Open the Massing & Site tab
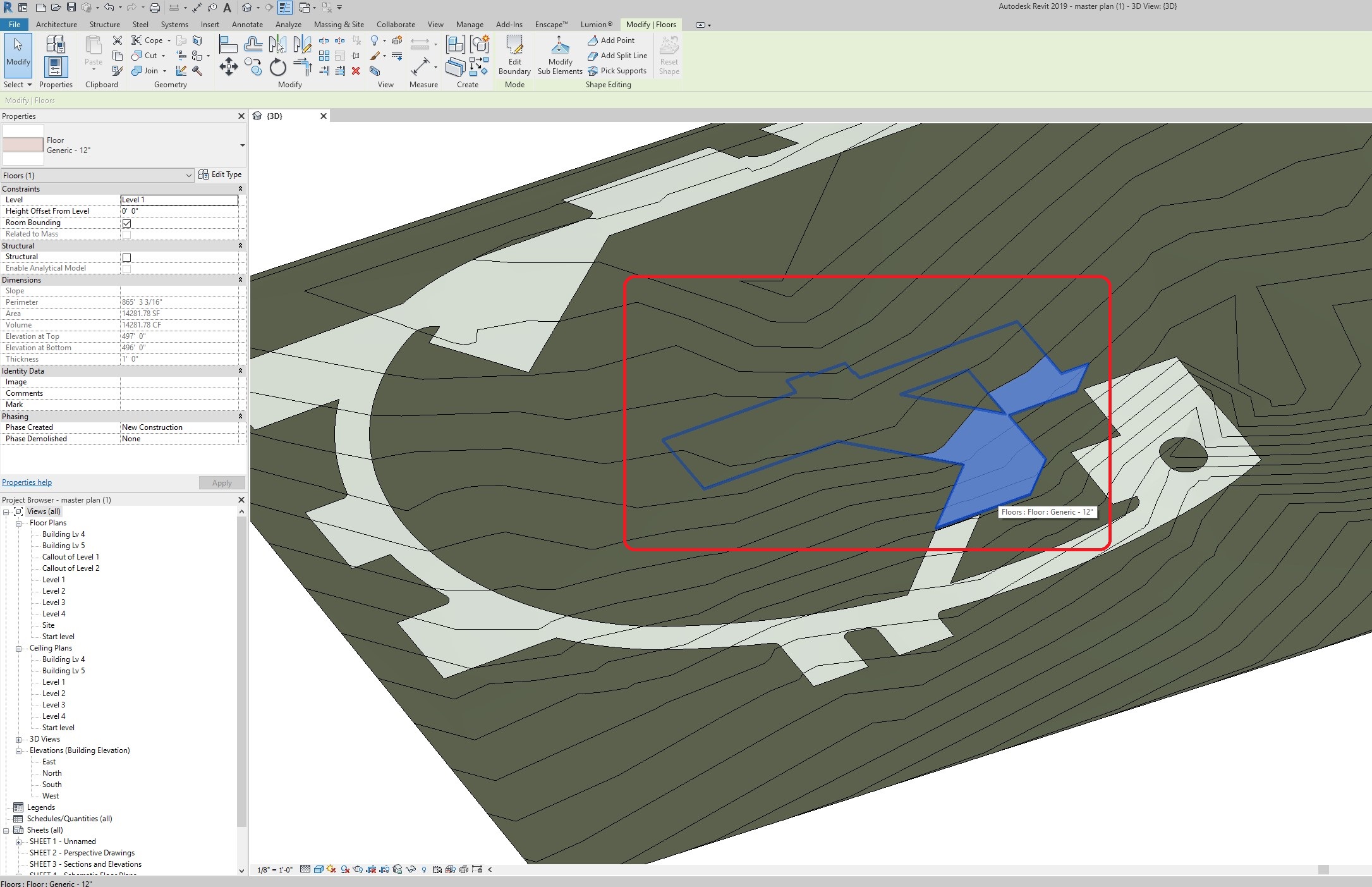The image size is (1372, 887). pyautogui.click(x=339, y=25)
